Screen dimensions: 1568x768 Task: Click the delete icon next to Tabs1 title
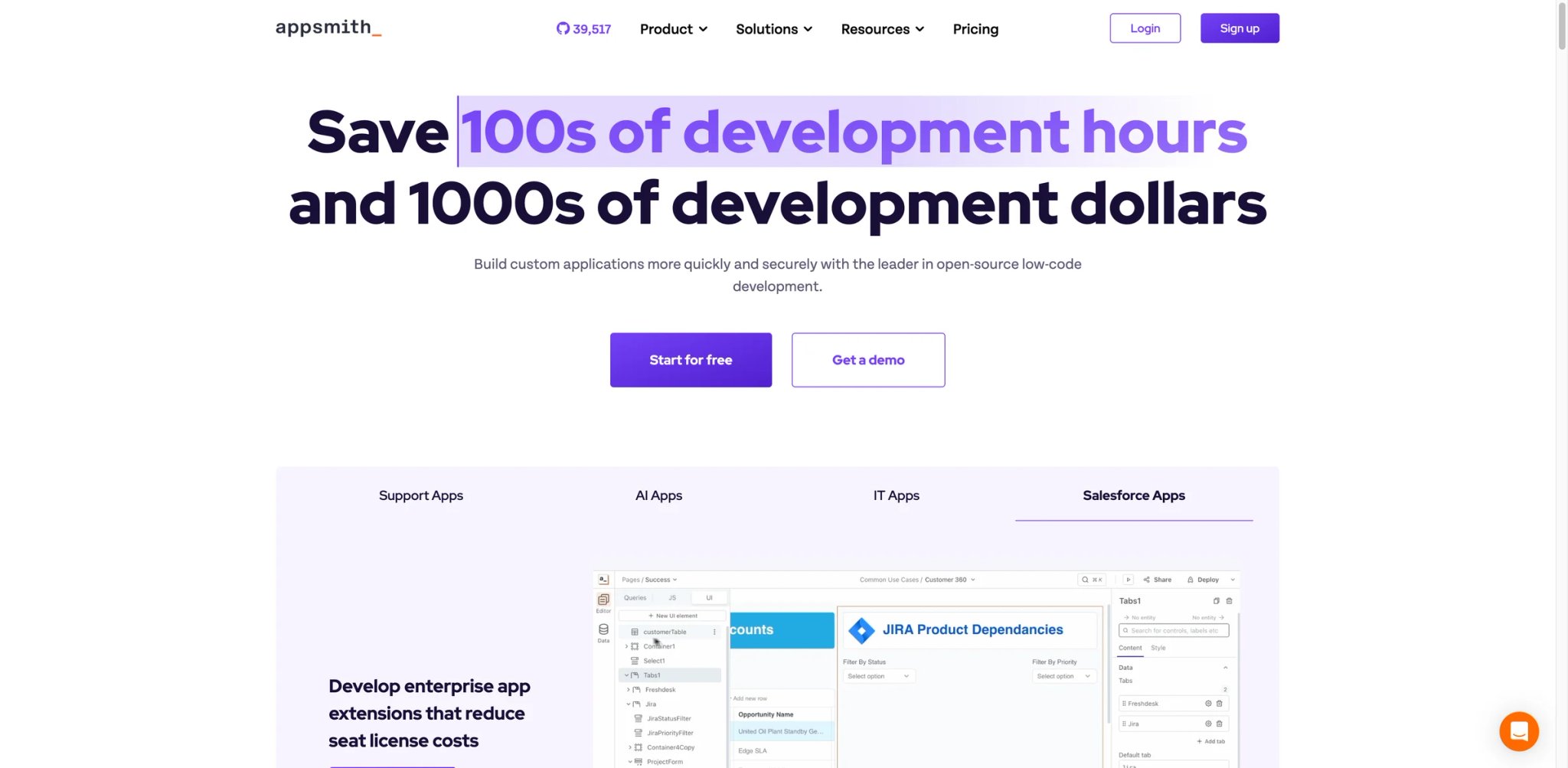[x=1230, y=601]
